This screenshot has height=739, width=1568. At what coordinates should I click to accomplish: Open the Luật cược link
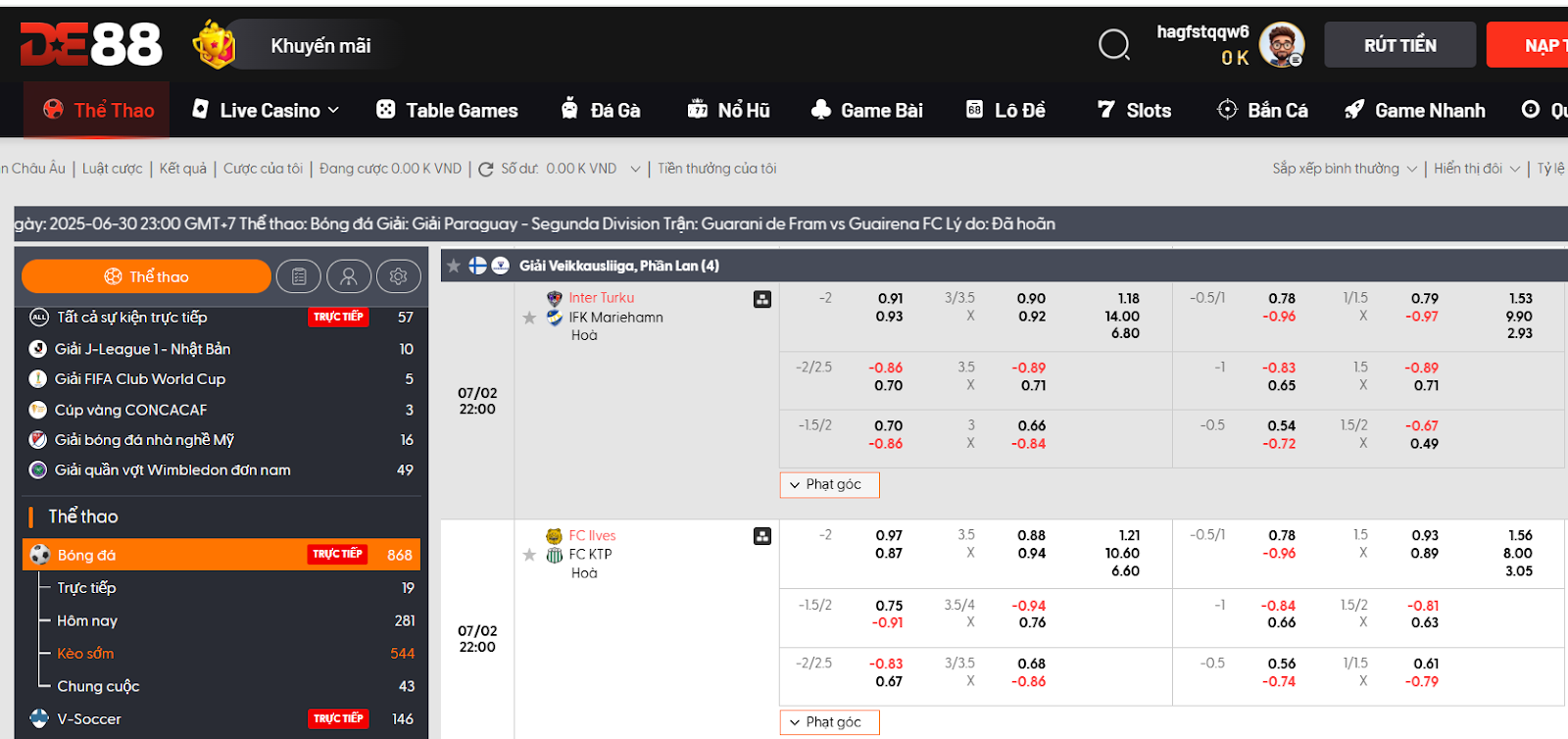pos(112,169)
